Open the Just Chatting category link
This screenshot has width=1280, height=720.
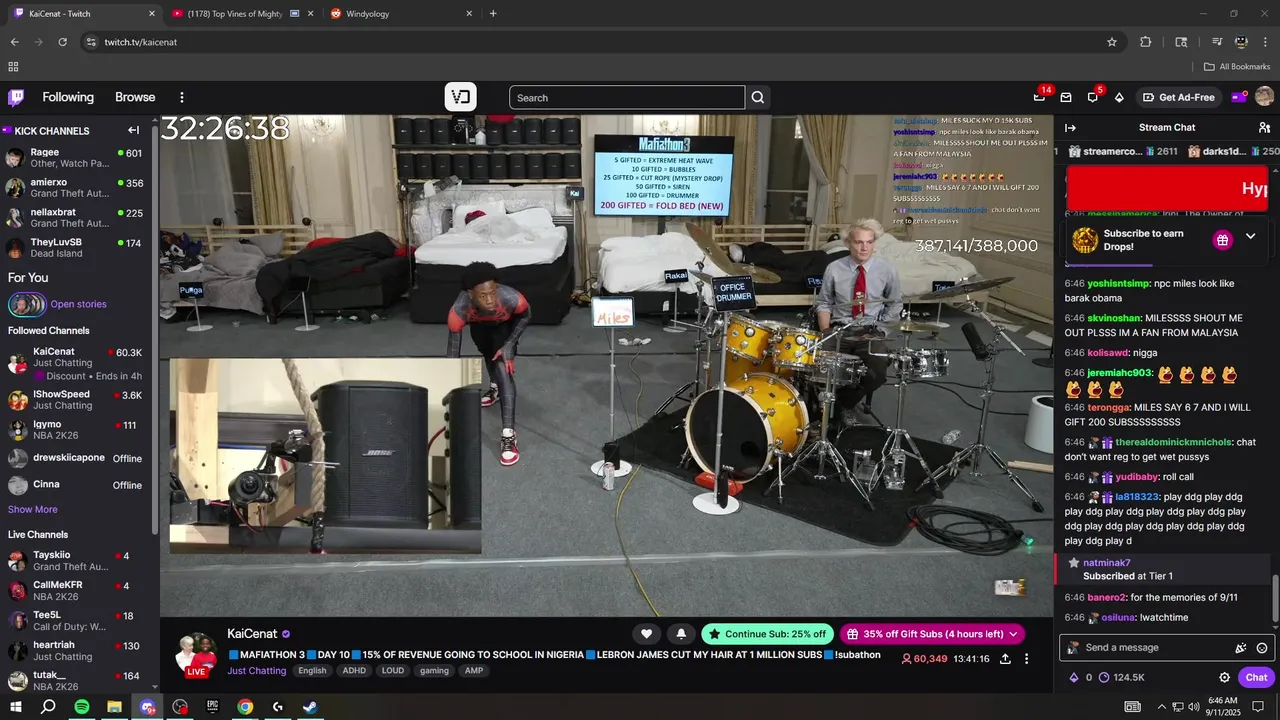tap(257, 671)
